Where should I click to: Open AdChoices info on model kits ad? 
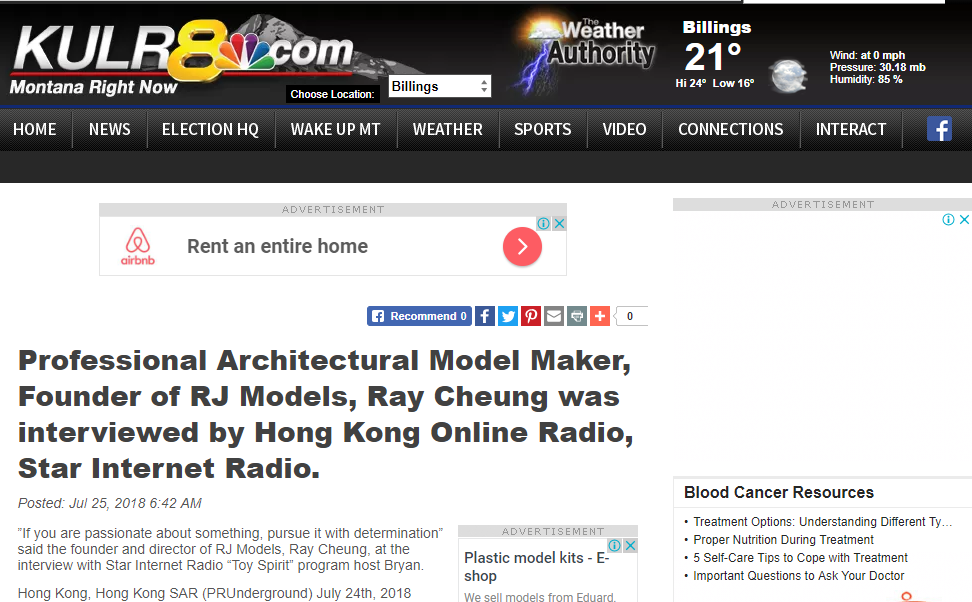click(x=614, y=545)
